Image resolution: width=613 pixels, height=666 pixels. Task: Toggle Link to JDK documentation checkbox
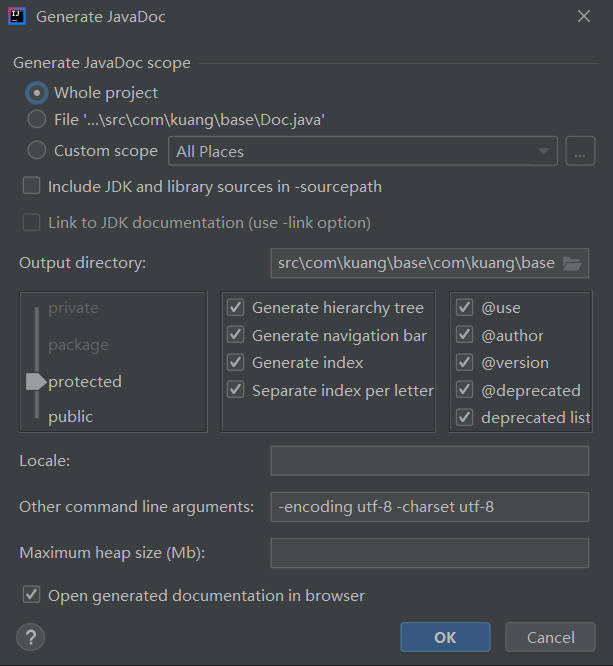coord(31,222)
